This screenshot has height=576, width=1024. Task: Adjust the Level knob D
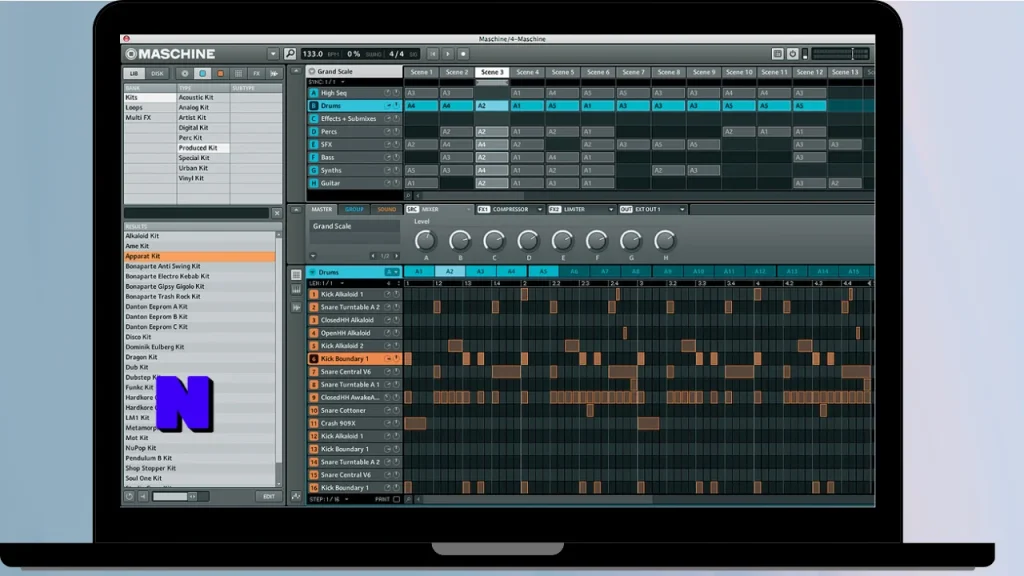528,241
